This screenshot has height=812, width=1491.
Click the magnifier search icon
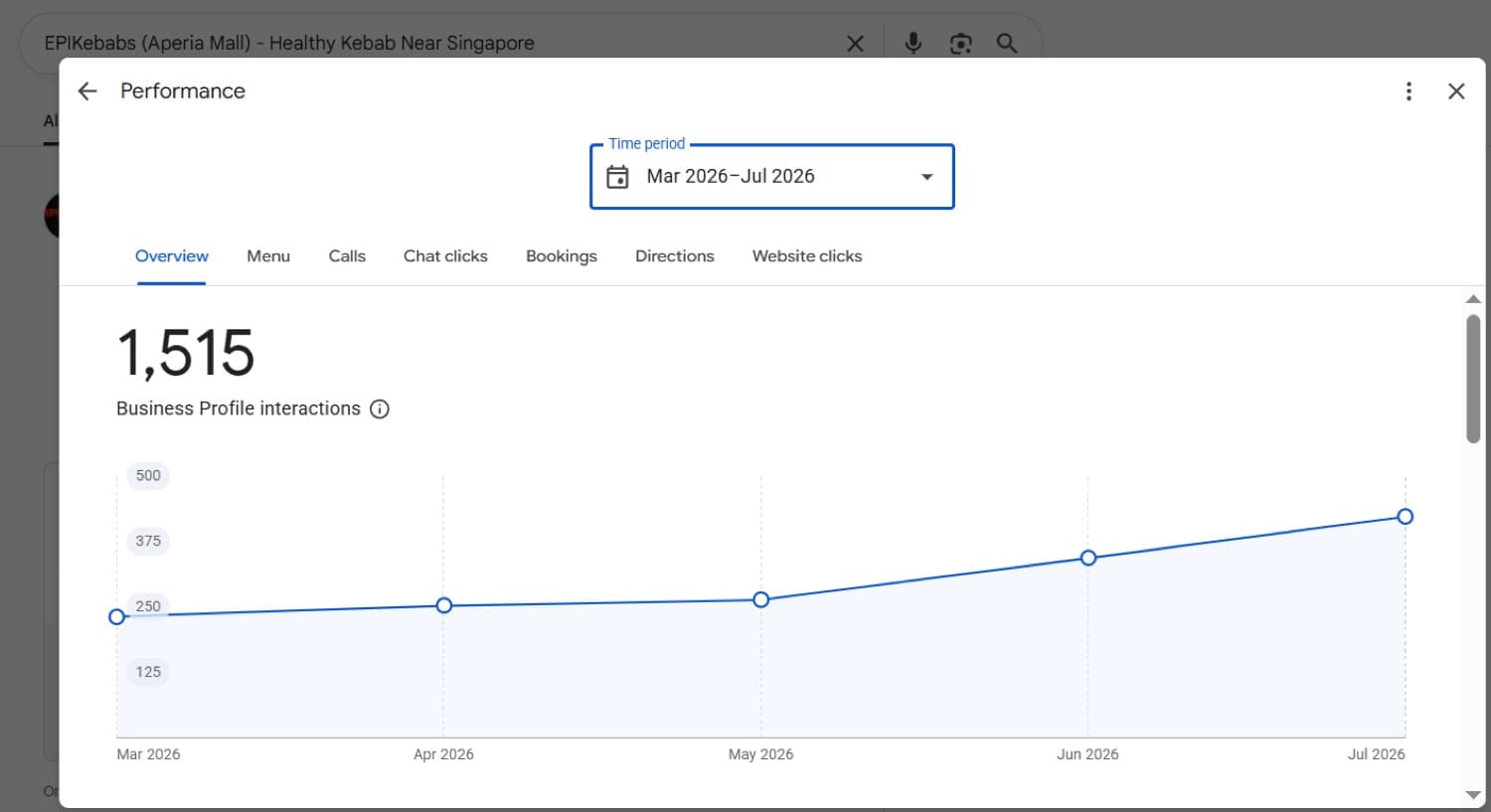pyautogui.click(x=1007, y=44)
